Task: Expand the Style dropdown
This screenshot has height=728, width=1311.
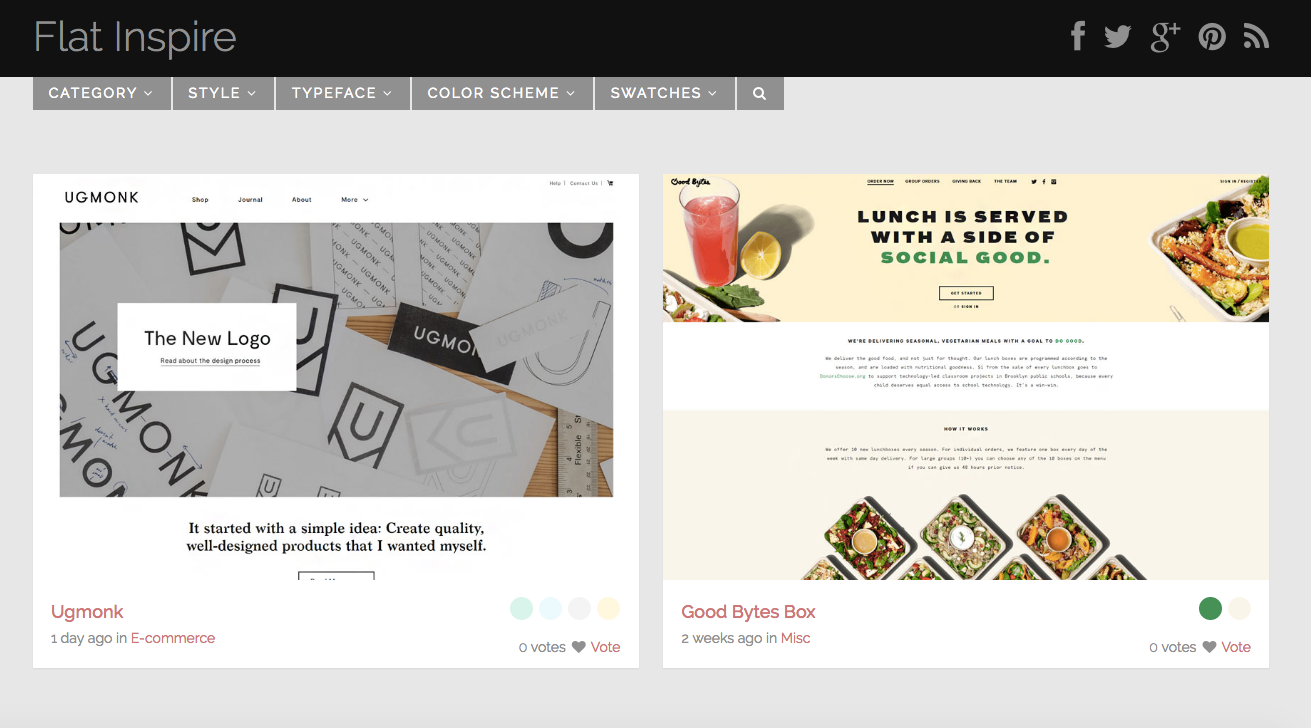Action: (223, 93)
